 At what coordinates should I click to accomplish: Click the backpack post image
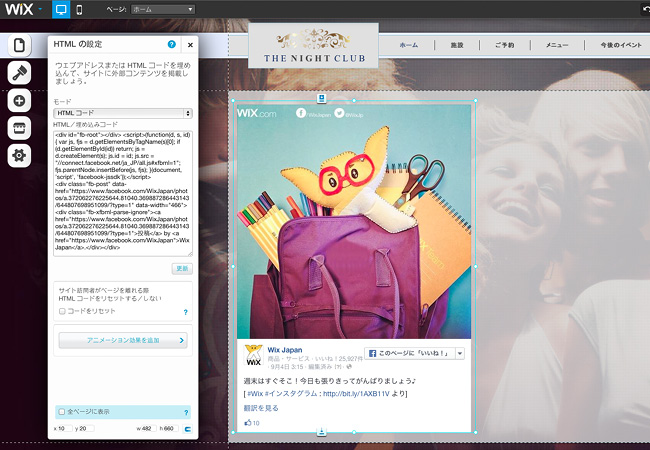354,221
